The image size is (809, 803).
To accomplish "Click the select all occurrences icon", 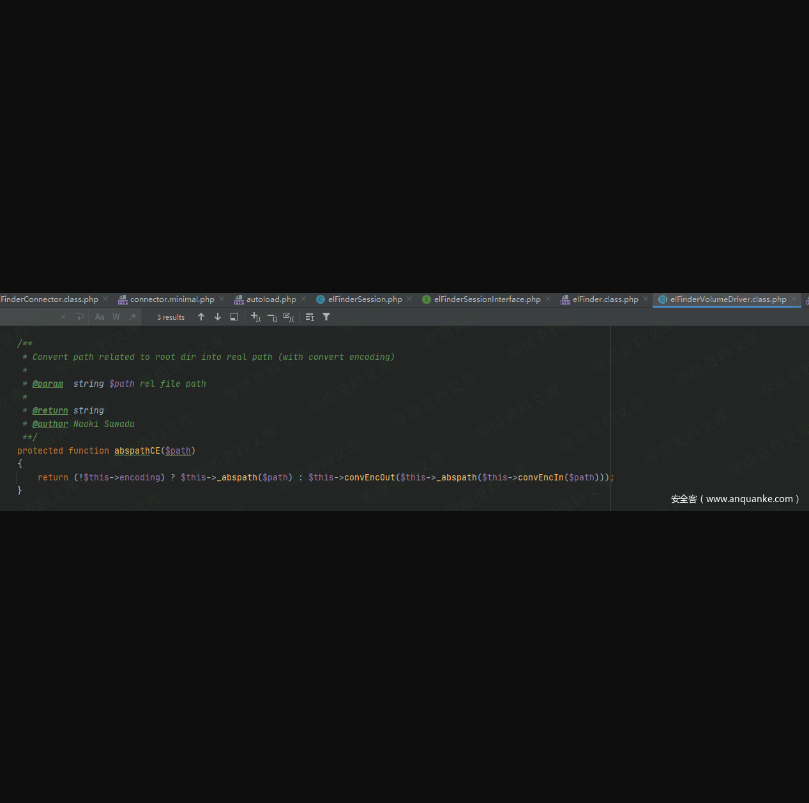I will [x=288, y=317].
